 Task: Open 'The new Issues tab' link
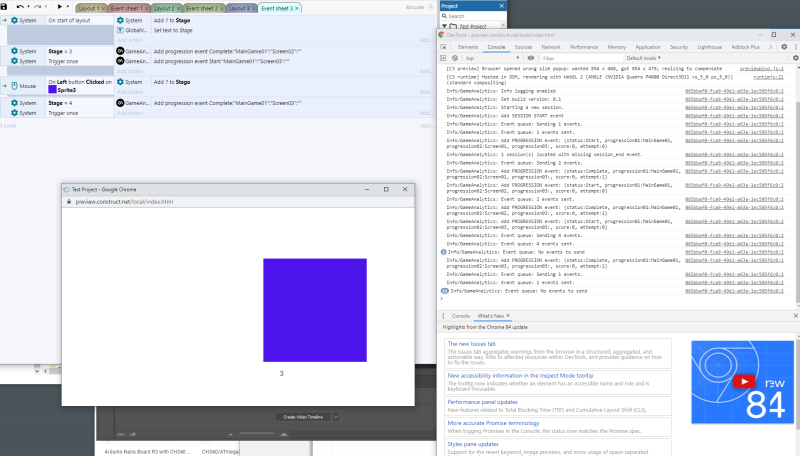(x=471, y=344)
